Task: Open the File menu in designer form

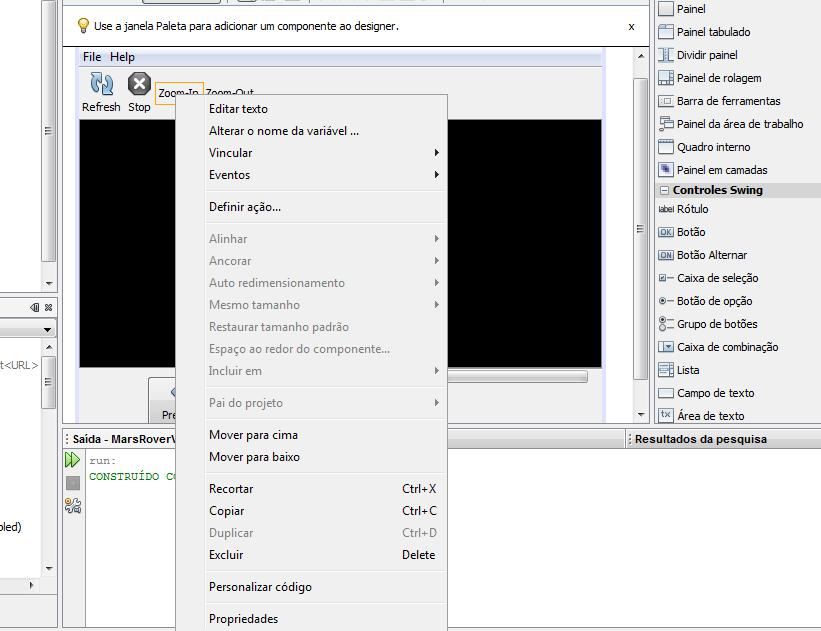Action: pos(92,57)
